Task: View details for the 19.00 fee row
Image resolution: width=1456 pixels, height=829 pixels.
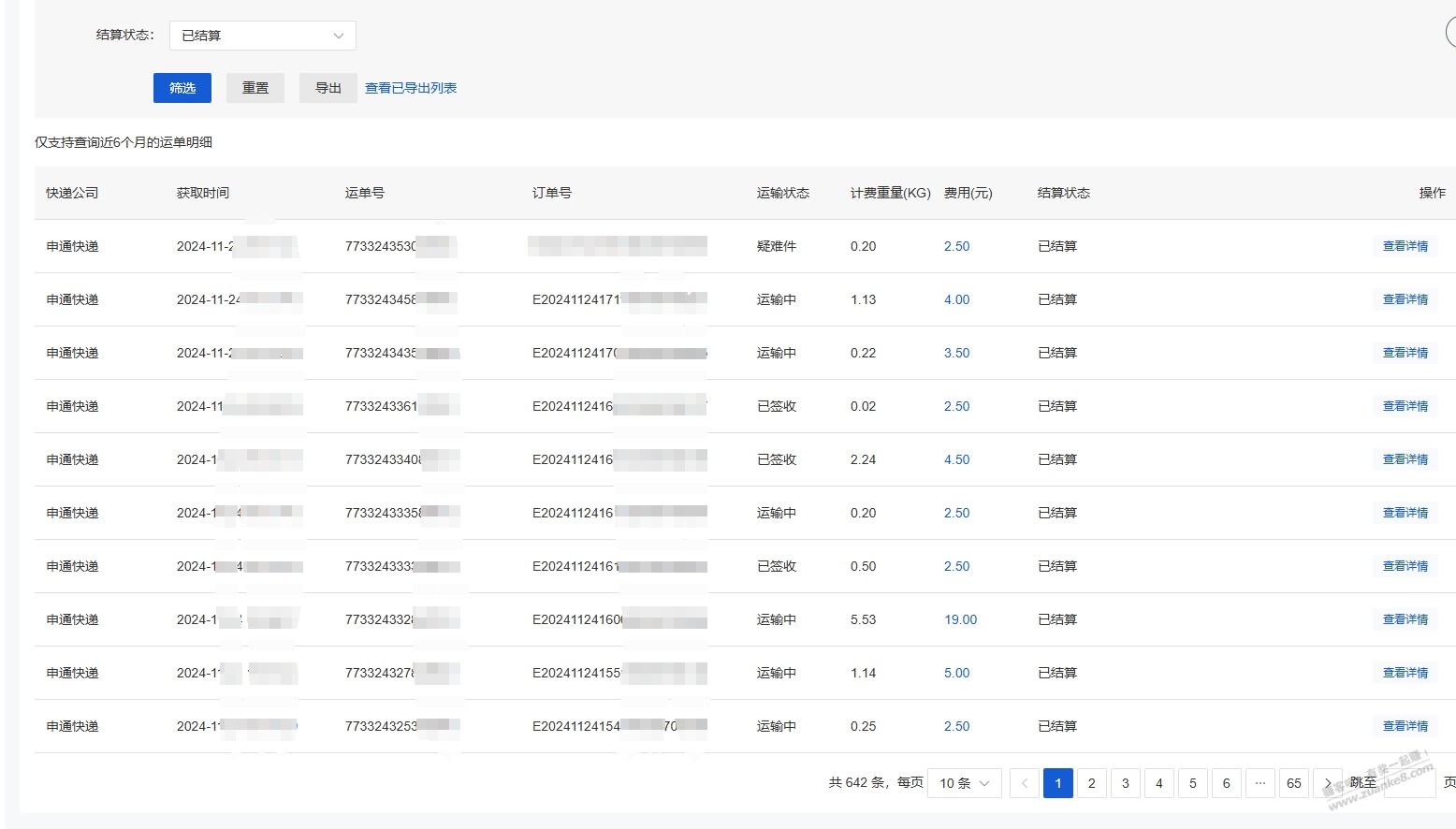Action: pos(1405,619)
